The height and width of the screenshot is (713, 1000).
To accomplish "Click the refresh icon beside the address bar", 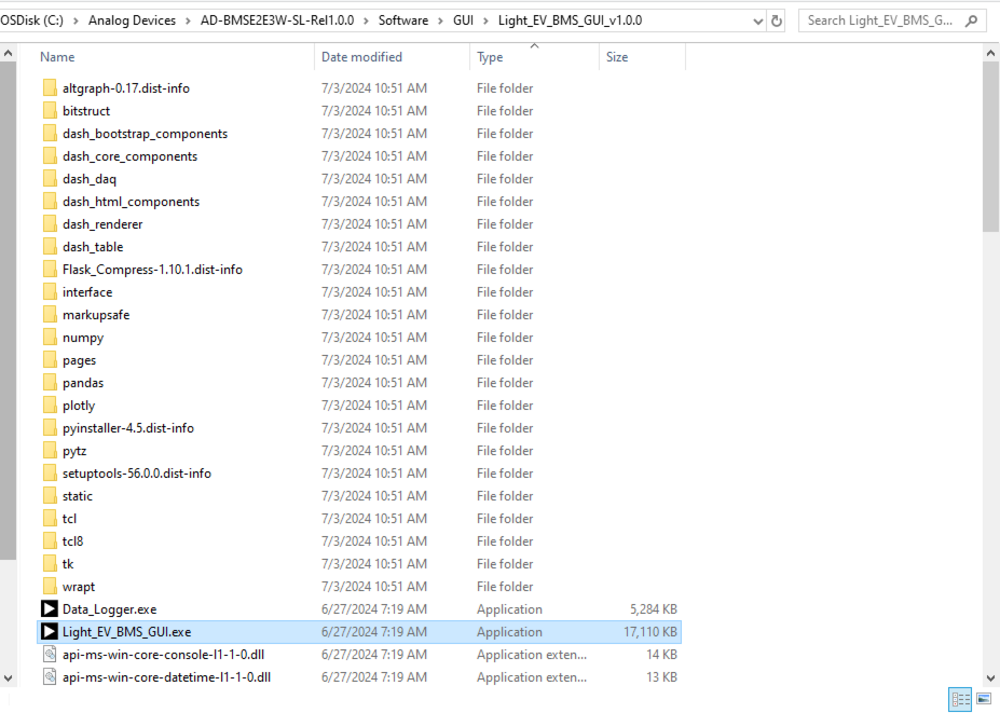I will [777, 20].
